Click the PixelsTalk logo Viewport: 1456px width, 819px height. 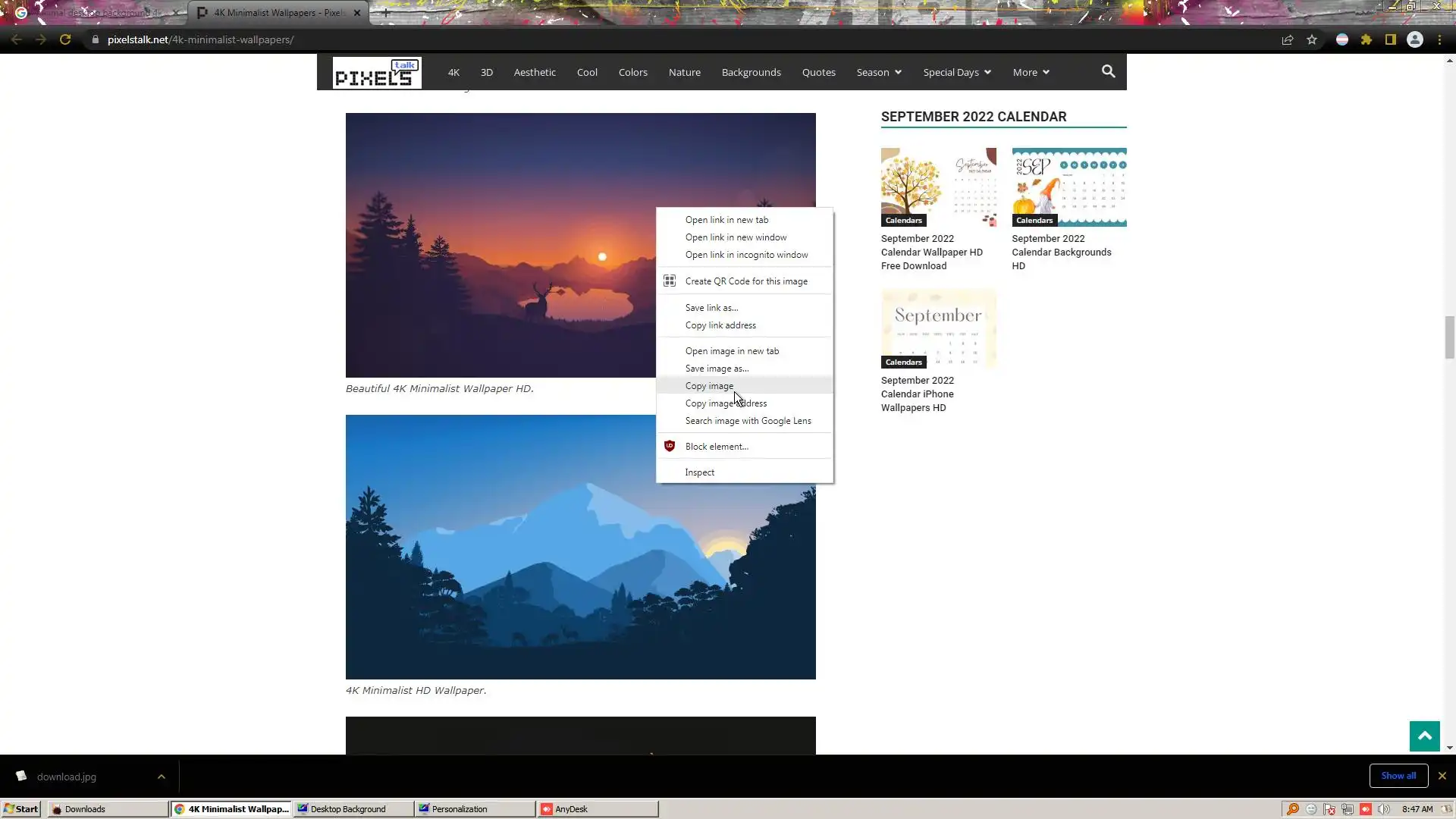click(x=377, y=73)
